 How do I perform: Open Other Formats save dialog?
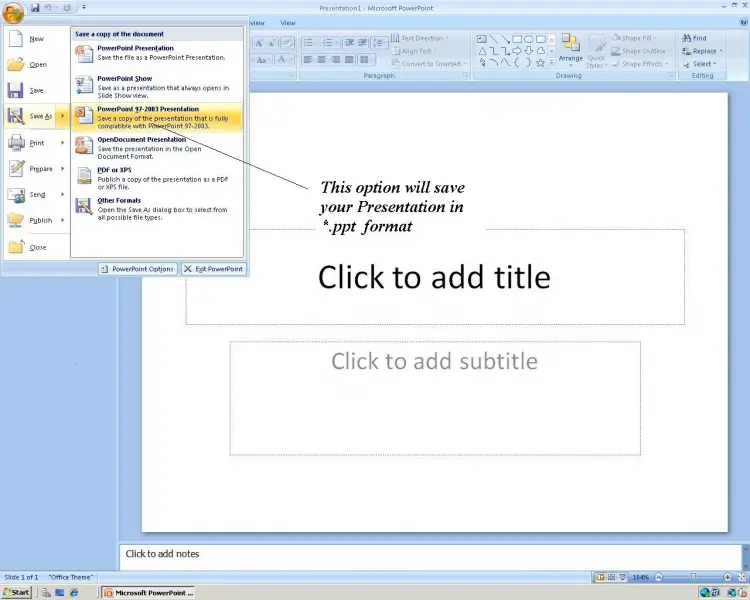coord(157,209)
